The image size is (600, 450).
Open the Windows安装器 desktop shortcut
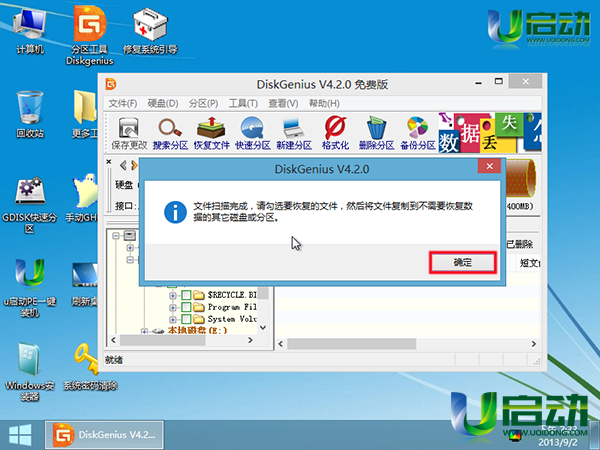point(30,371)
